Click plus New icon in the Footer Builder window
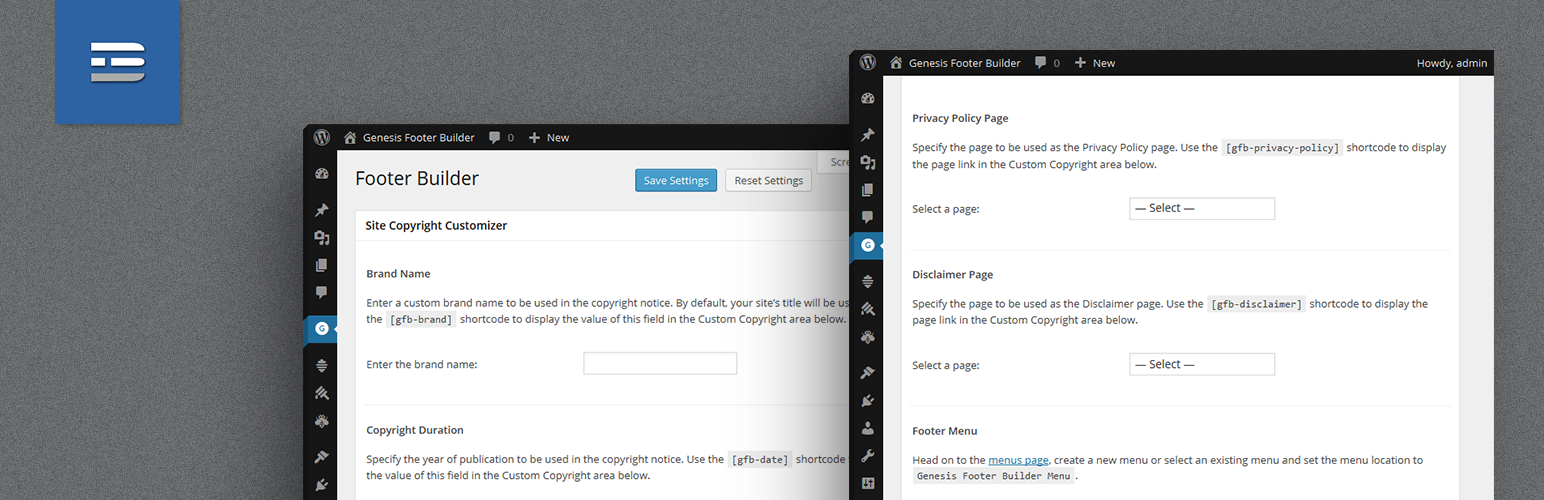1544x500 pixels. pyautogui.click(x=534, y=137)
